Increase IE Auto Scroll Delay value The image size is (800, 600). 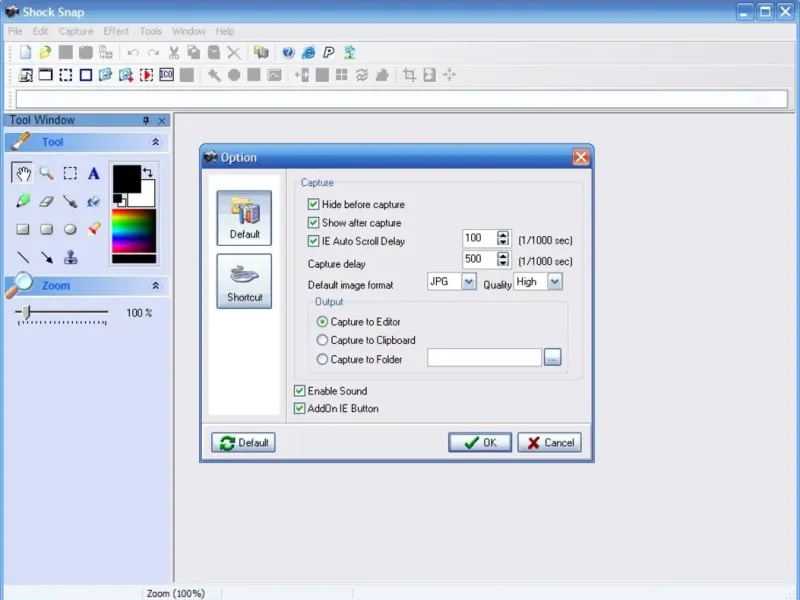coord(503,235)
